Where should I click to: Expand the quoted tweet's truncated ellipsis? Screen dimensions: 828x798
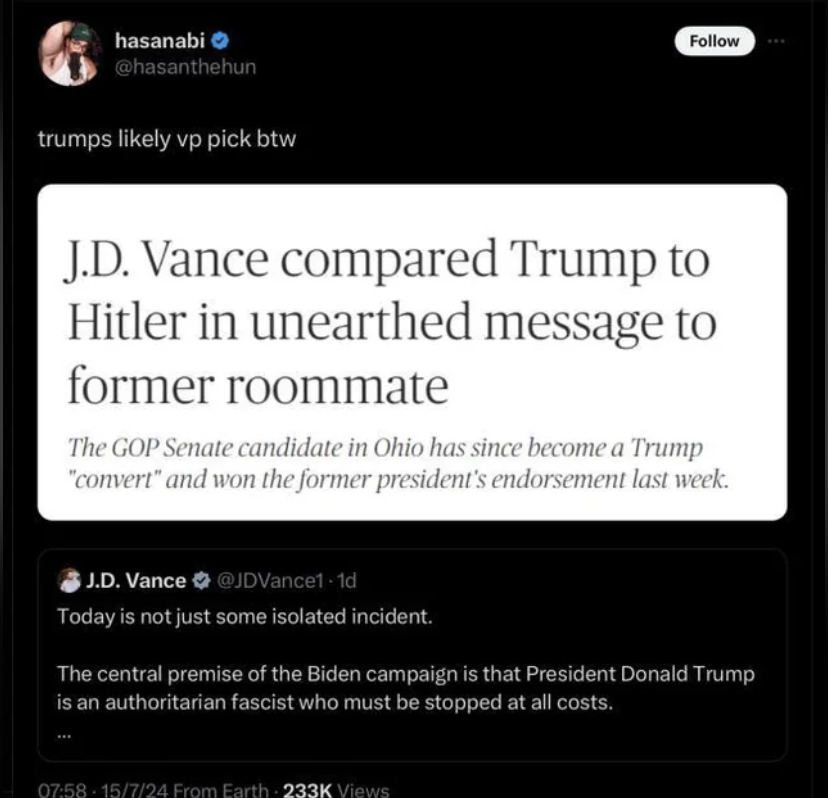pyautogui.click(x=63, y=734)
